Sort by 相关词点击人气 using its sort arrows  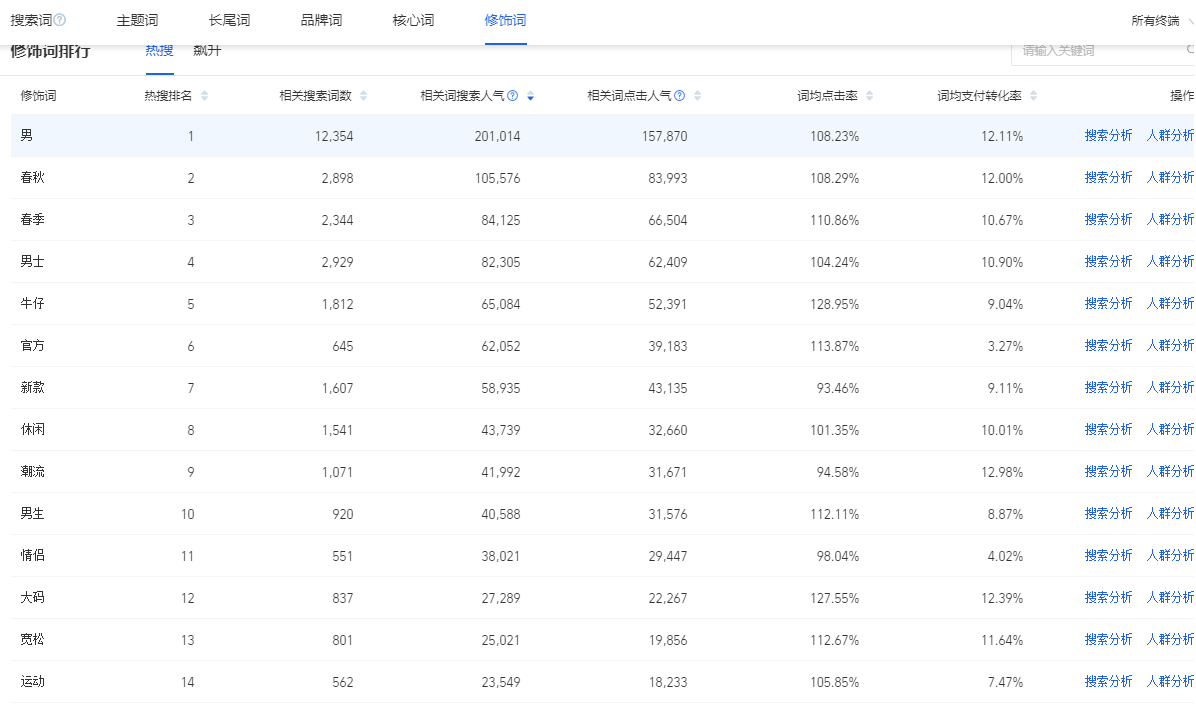[697, 96]
